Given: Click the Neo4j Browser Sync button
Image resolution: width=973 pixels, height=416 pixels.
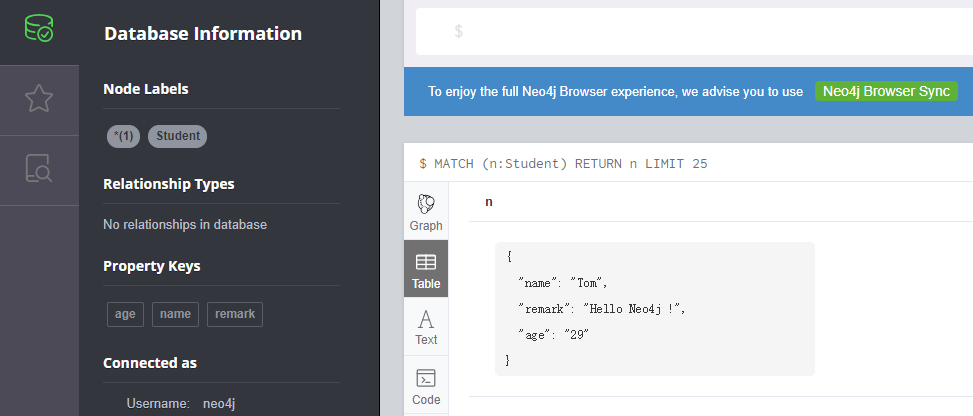Looking at the screenshot, I should (x=886, y=91).
